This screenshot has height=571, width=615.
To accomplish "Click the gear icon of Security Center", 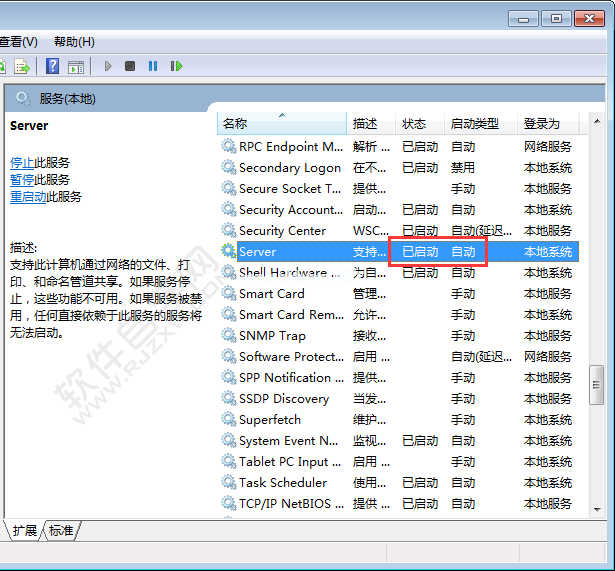I will pos(228,230).
